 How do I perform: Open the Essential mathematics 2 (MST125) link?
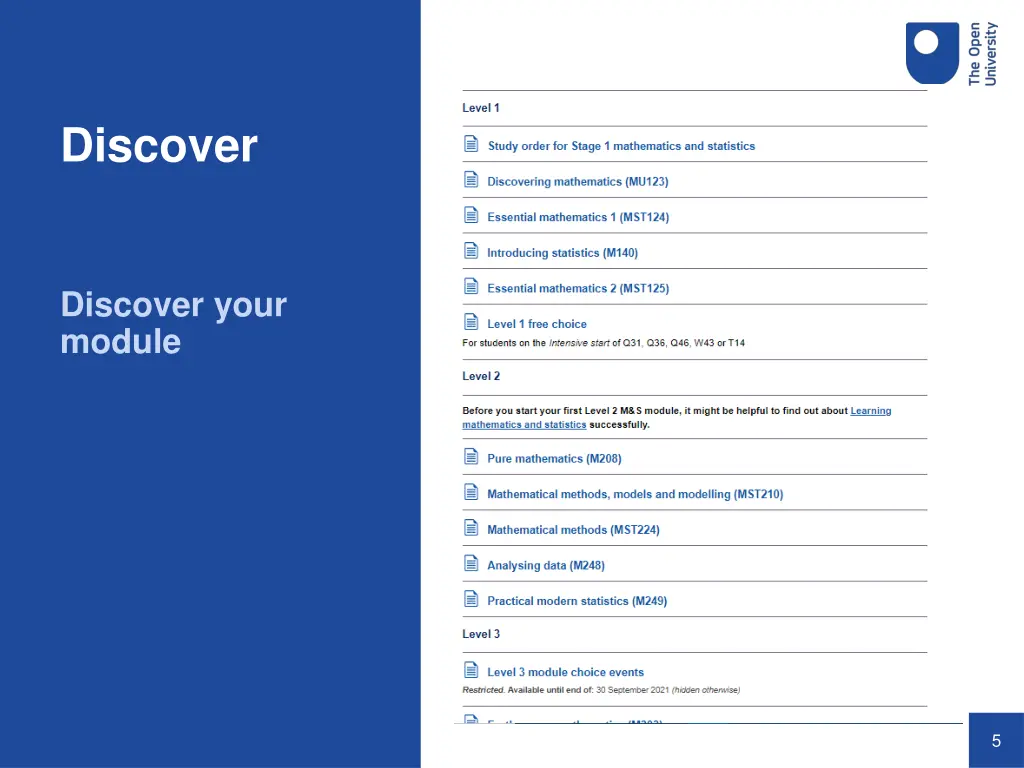point(578,289)
